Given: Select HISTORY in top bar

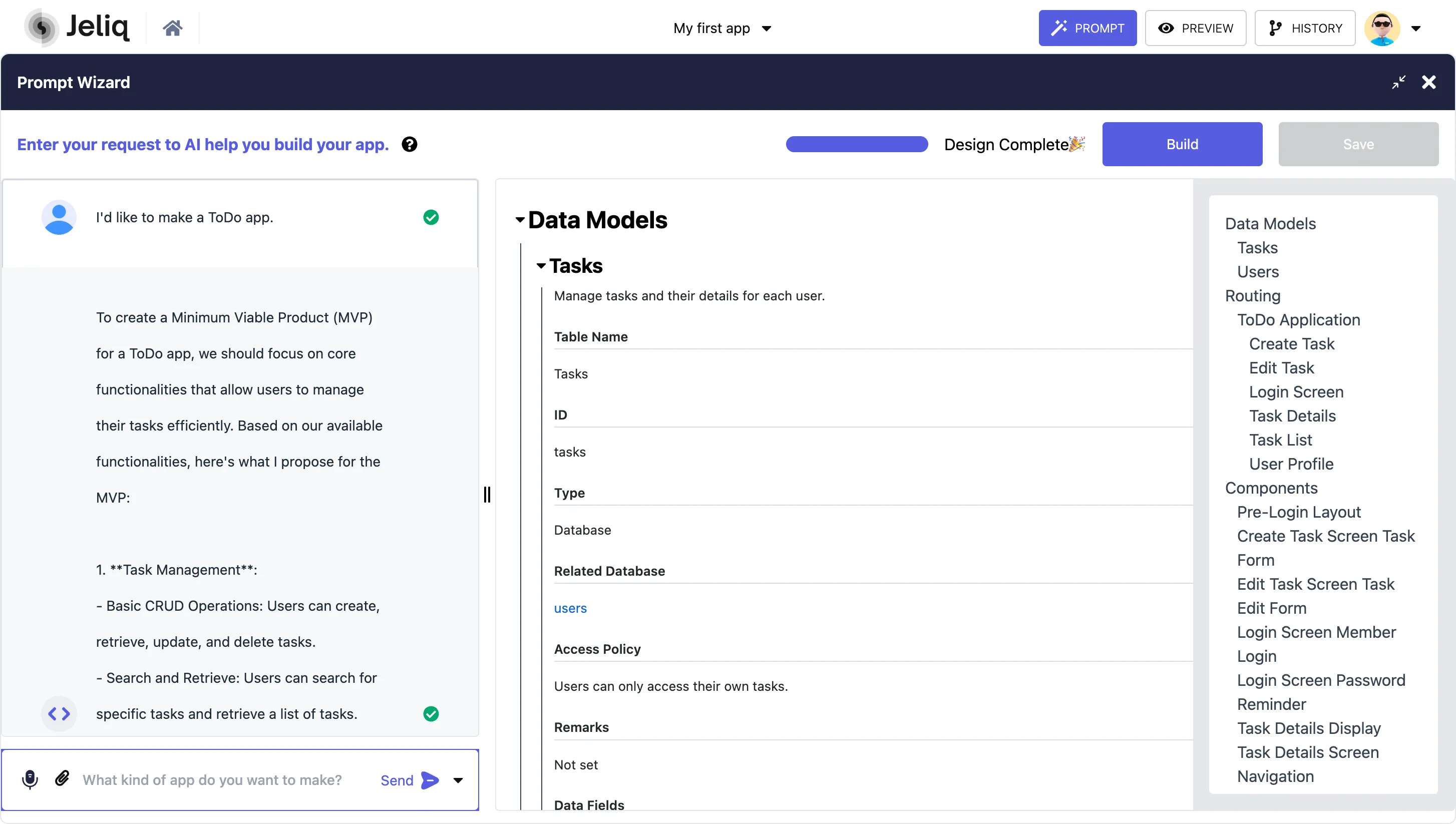Looking at the screenshot, I should 1304,28.
